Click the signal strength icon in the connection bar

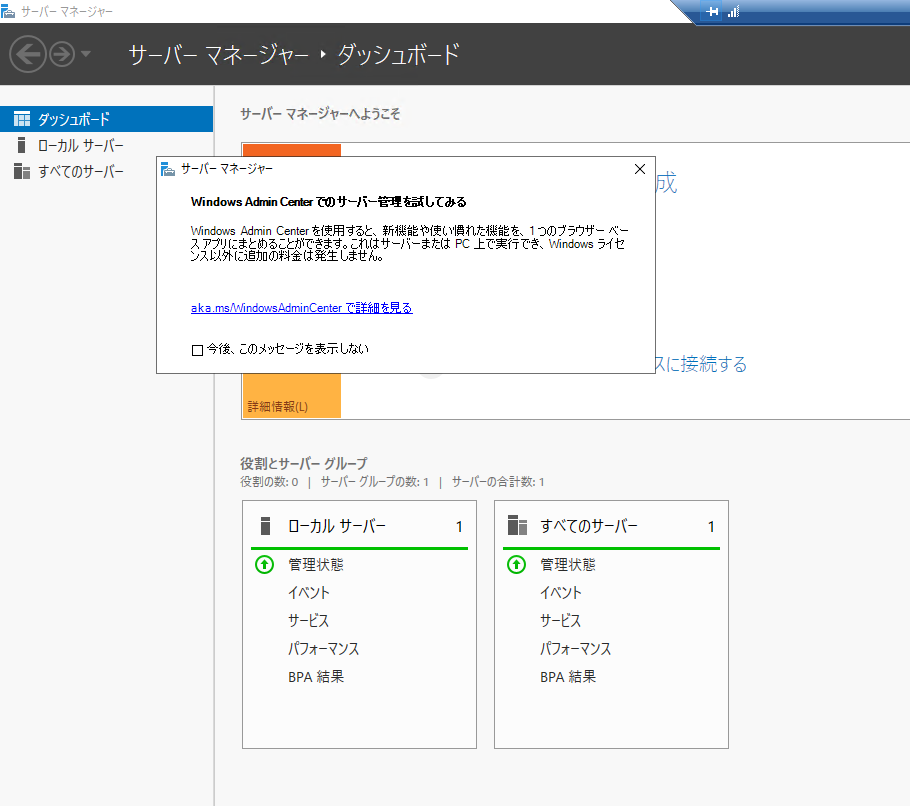point(734,11)
